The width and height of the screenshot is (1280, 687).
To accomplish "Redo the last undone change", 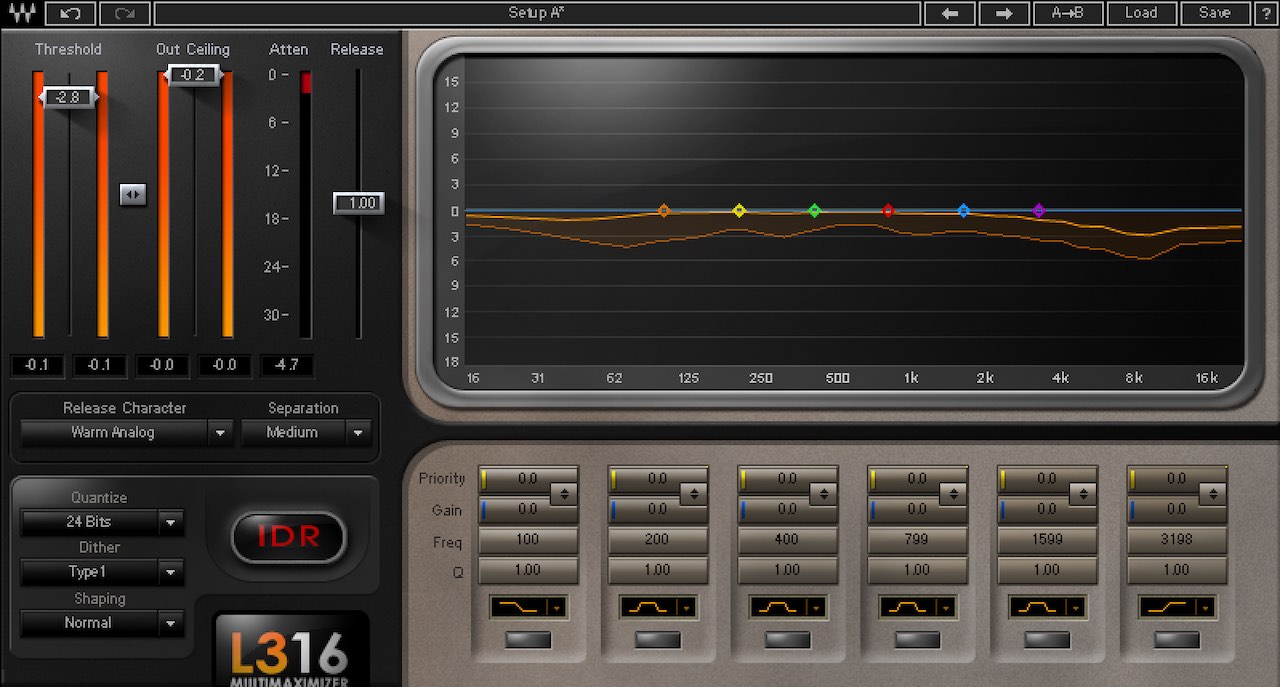I will point(125,13).
